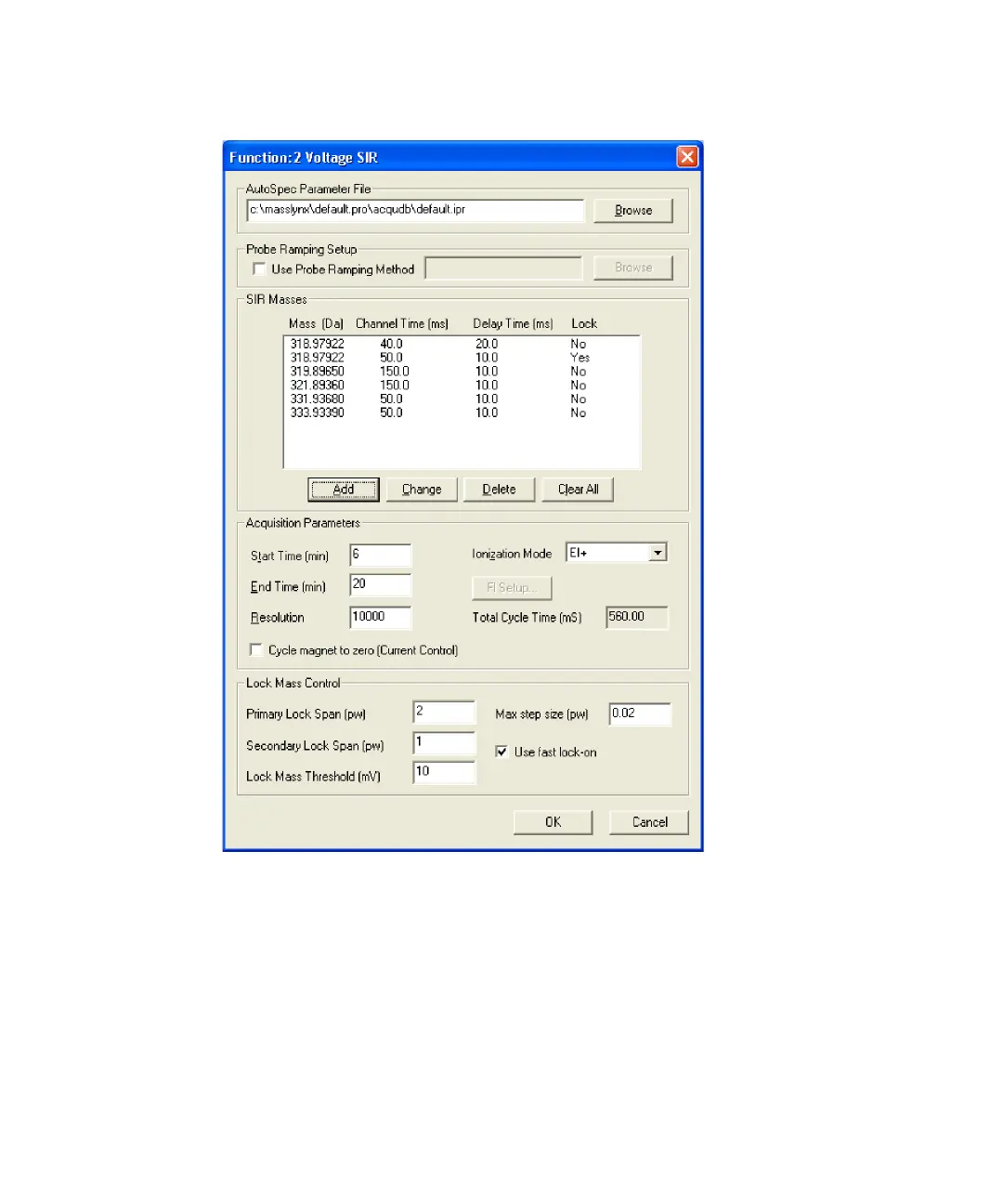The image size is (1003, 1204).
Task: Click the Max step size field
Action: tap(640, 713)
